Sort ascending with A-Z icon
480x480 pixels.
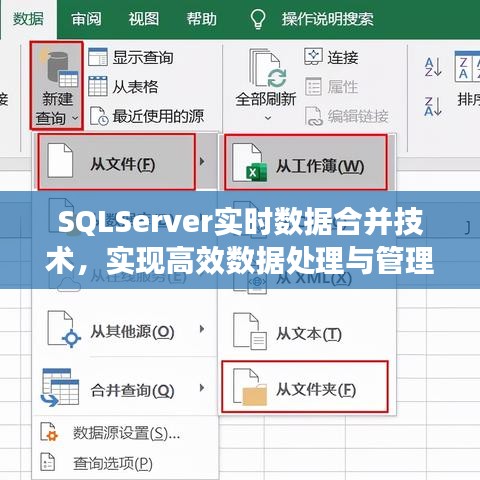[x=433, y=67]
